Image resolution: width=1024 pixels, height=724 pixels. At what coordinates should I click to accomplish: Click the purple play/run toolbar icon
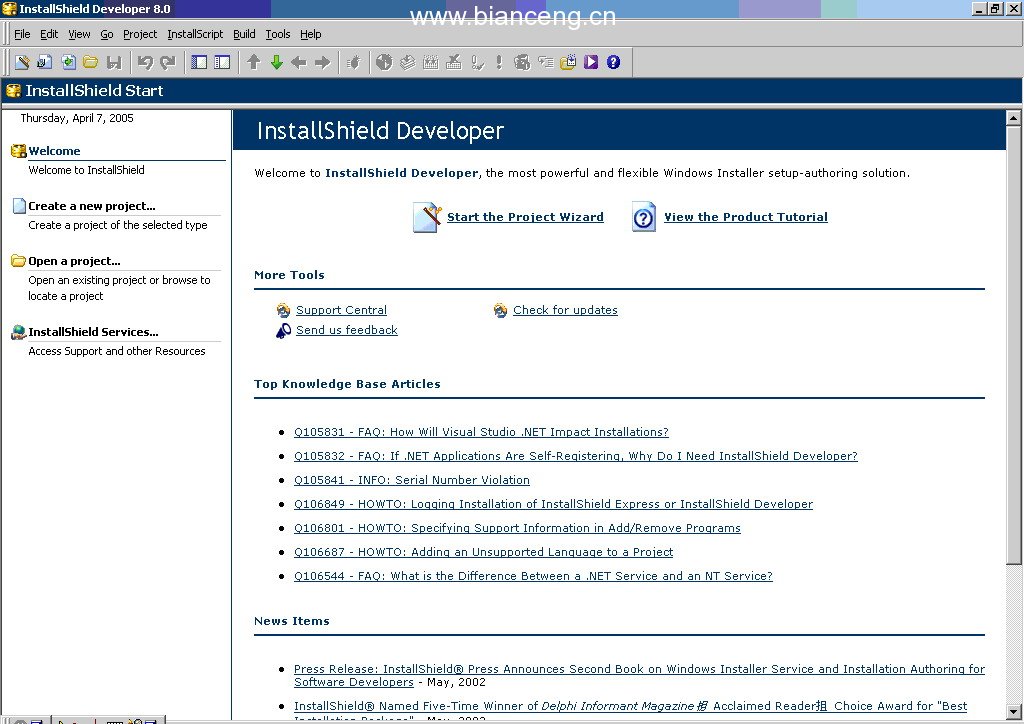[591, 62]
